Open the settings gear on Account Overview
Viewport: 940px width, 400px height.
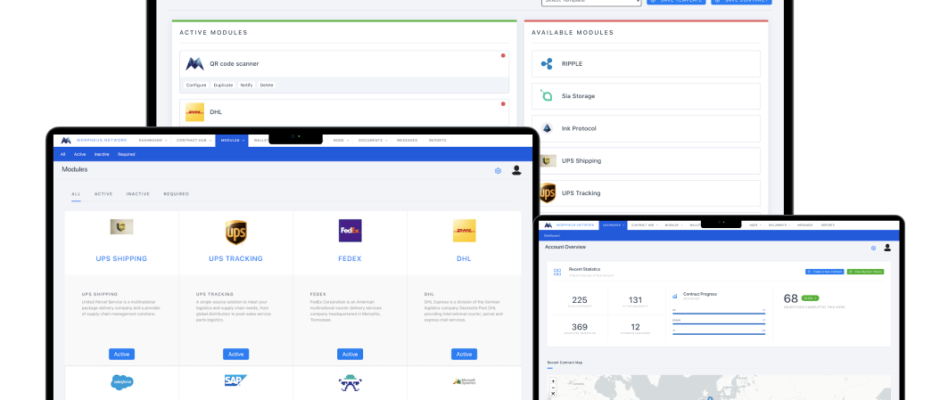(x=873, y=248)
